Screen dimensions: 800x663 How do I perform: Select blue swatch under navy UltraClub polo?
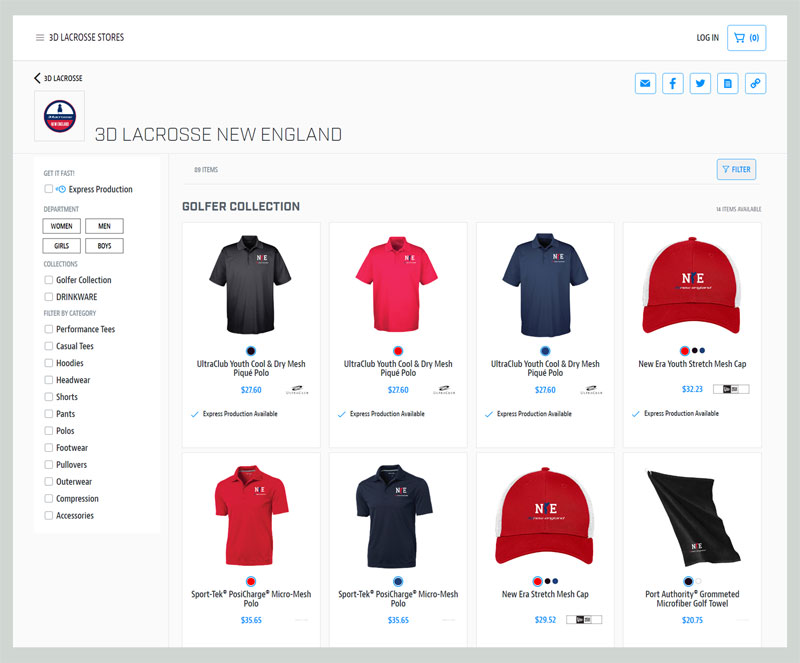545,351
